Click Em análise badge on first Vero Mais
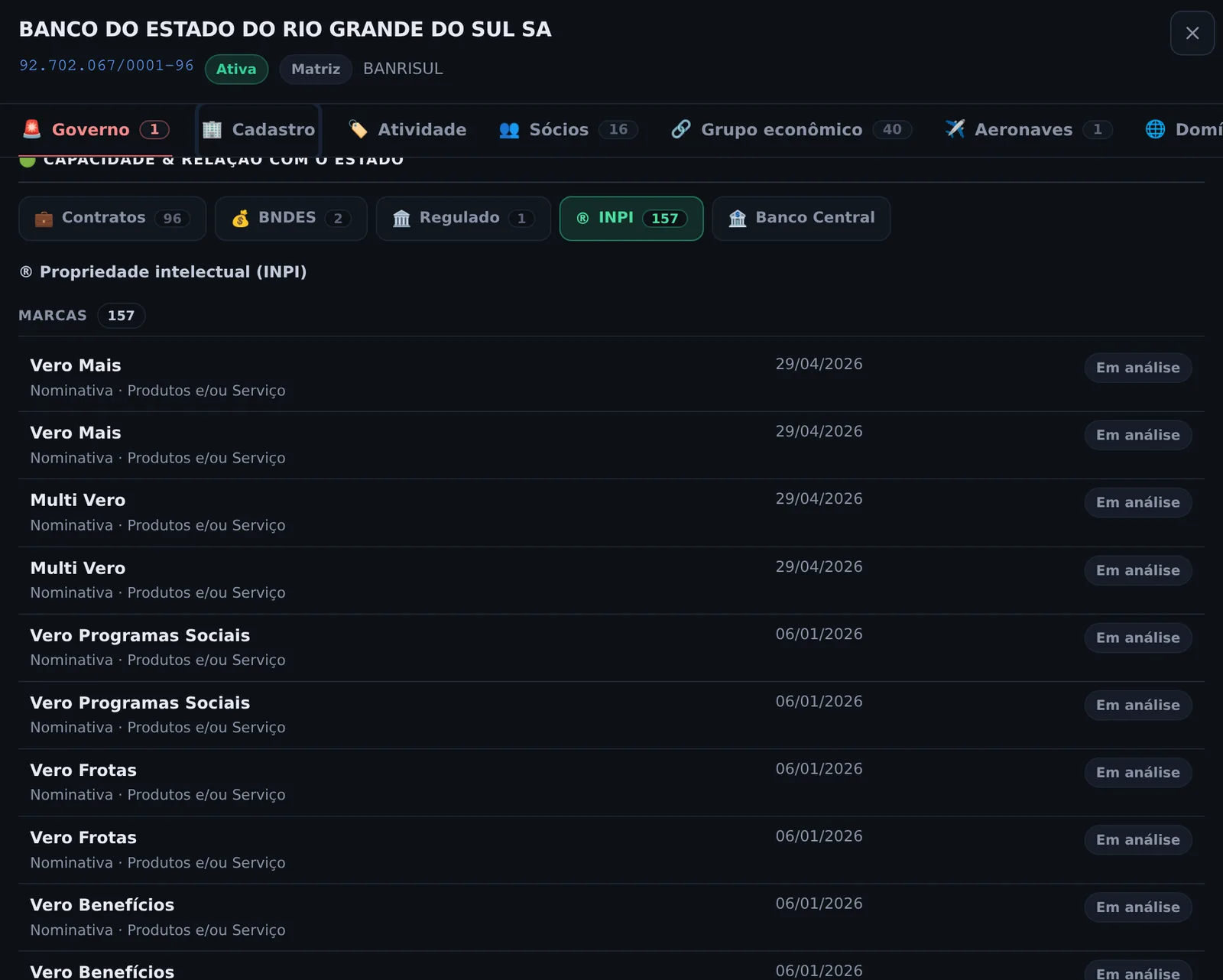The width and height of the screenshot is (1223, 980). click(1137, 368)
